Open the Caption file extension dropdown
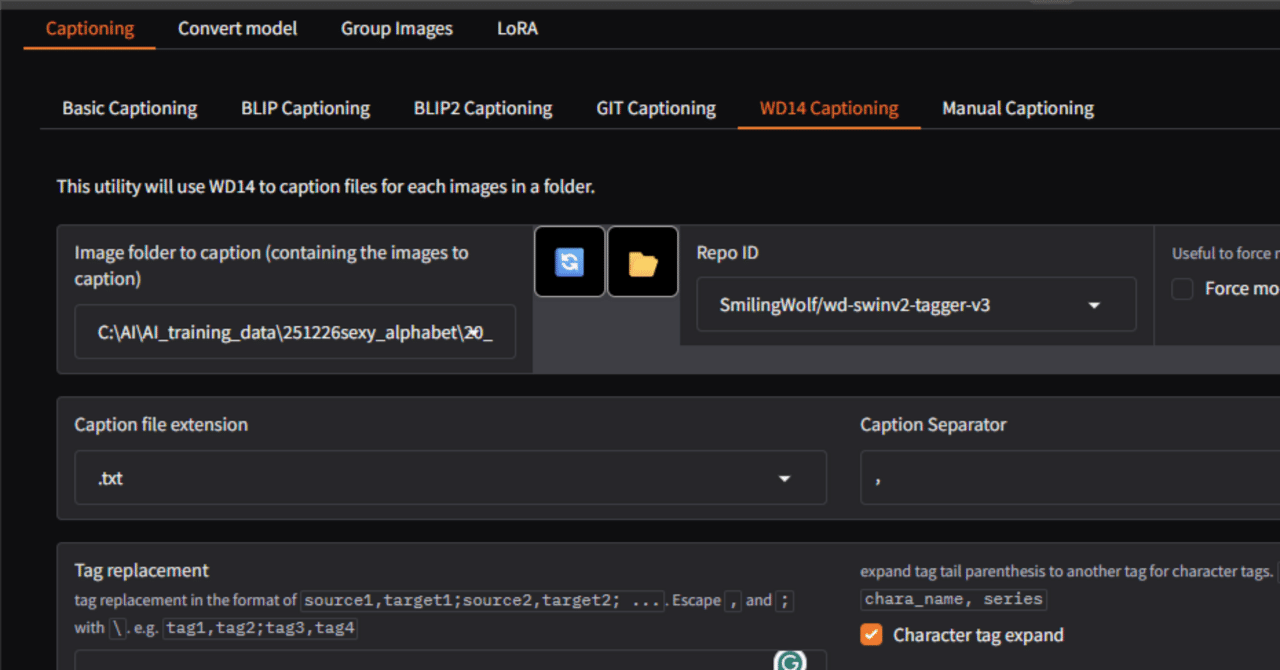The image size is (1280, 670). coord(784,479)
